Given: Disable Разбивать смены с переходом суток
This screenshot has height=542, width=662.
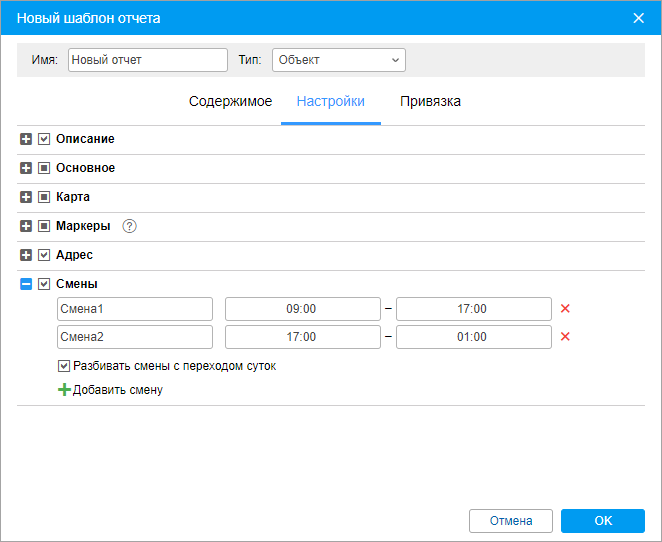Looking at the screenshot, I should (x=65, y=366).
